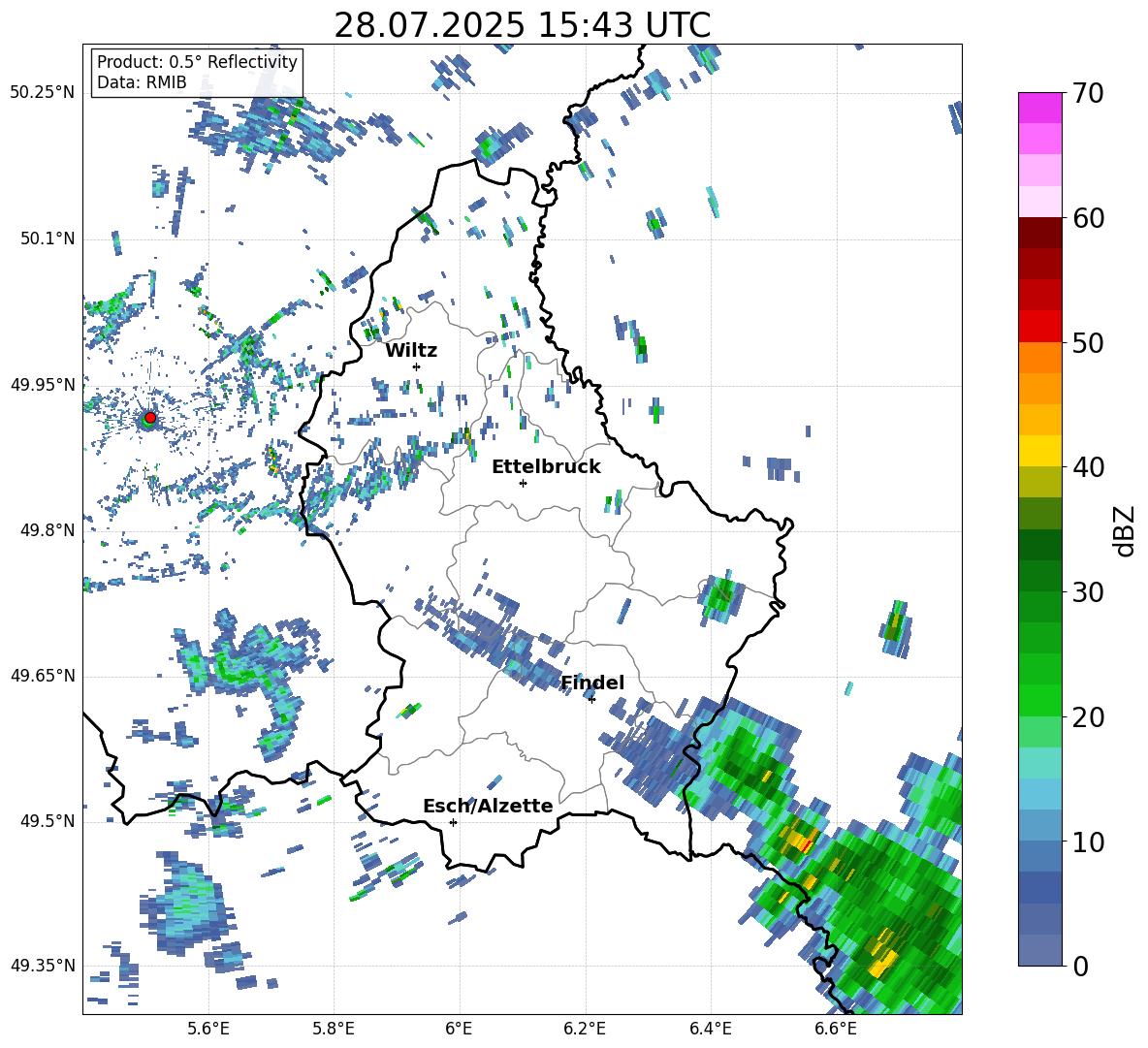
Task: Pick the yellow swatch just above 40 dBZ
Action: 1039,452
